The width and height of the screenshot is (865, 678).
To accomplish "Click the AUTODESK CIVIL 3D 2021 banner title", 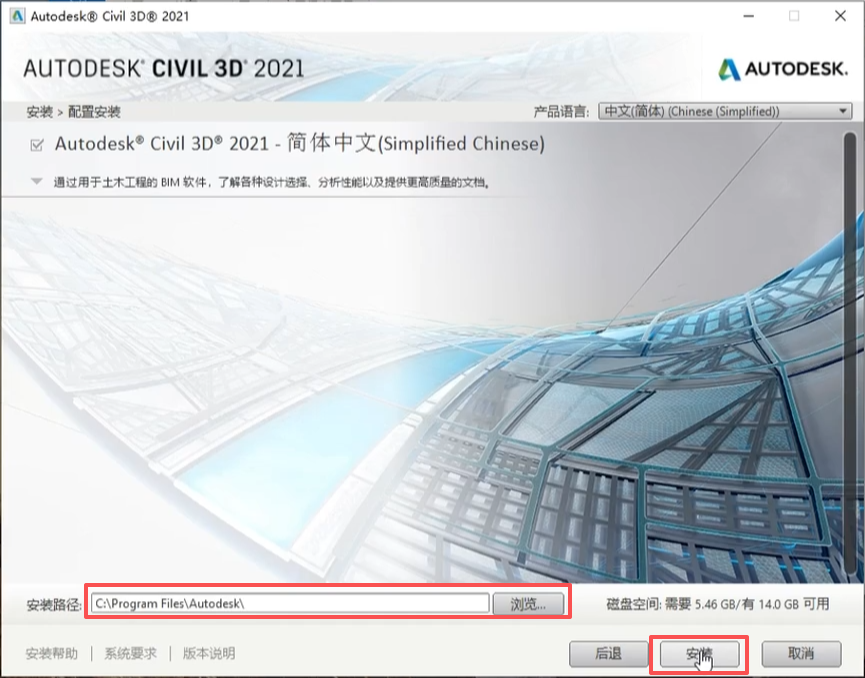I will 163,69.
